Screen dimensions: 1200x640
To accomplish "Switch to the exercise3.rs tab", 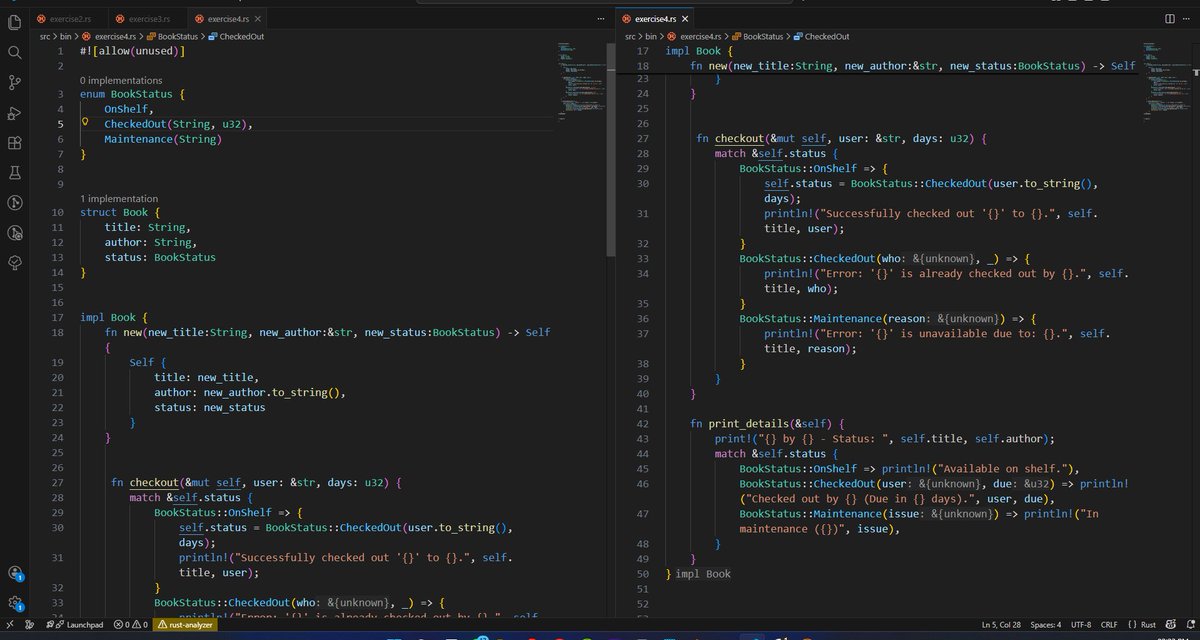I will 148,19.
